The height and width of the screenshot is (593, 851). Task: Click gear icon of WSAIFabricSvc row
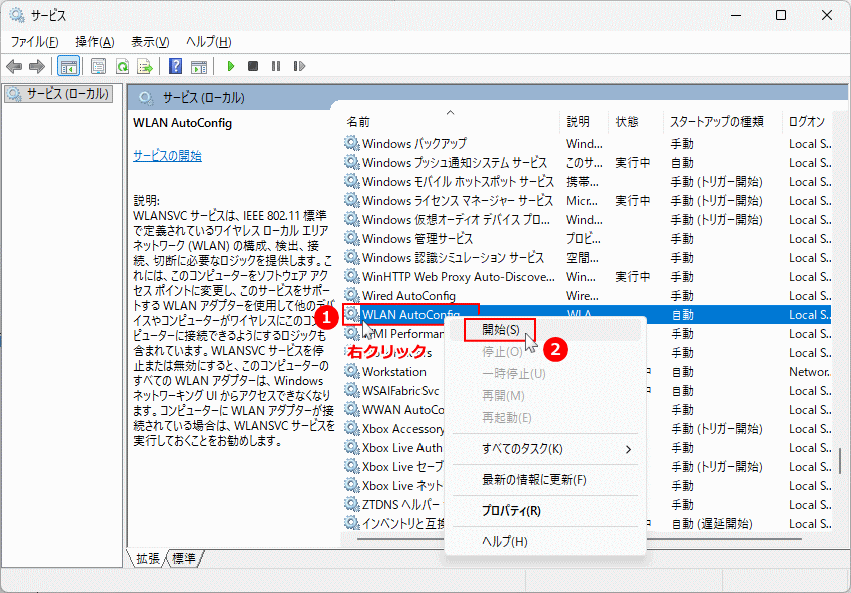pos(352,390)
